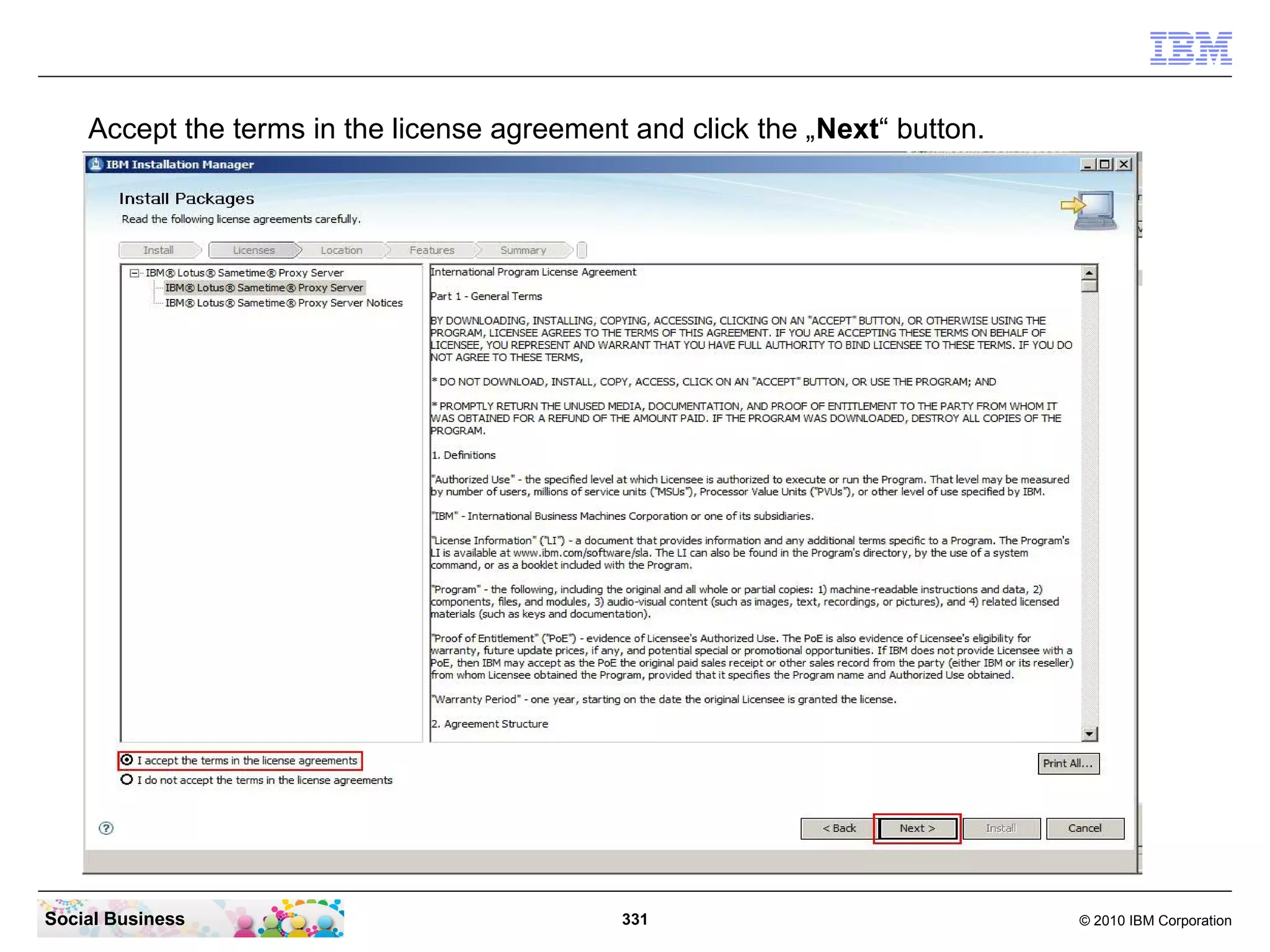Screen dimensions: 1270x952
Task: Go back with the < Back button
Action: coord(839,829)
